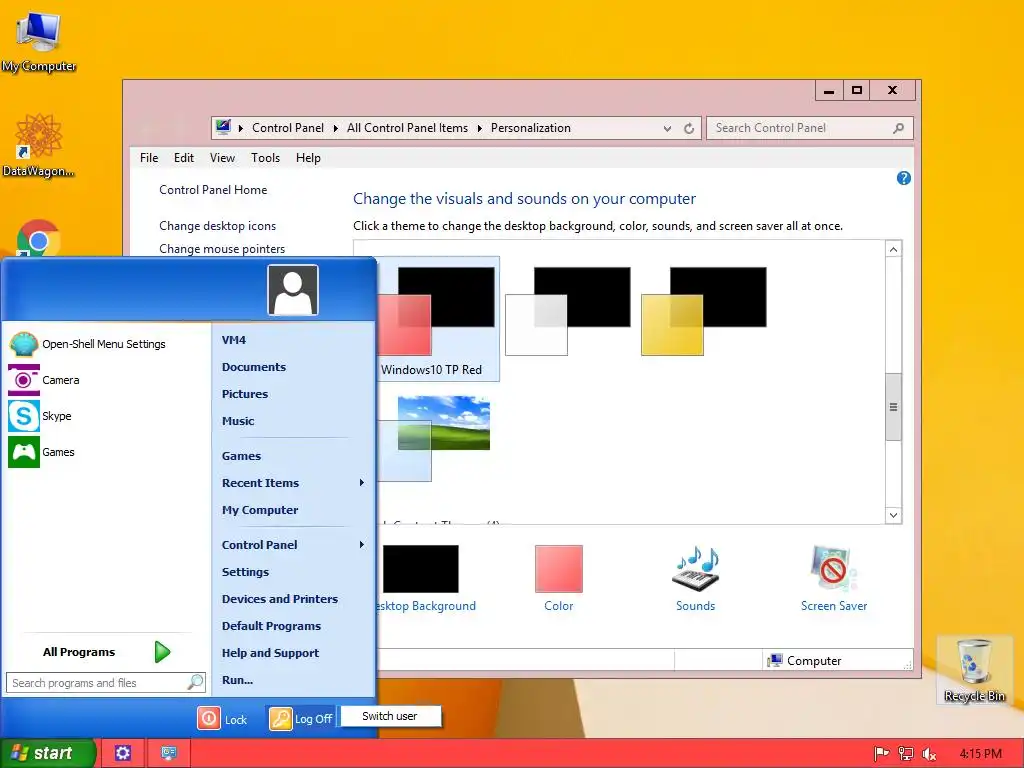Select the yellow color theme thumbnail
1024x768 pixels.
[704, 311]
